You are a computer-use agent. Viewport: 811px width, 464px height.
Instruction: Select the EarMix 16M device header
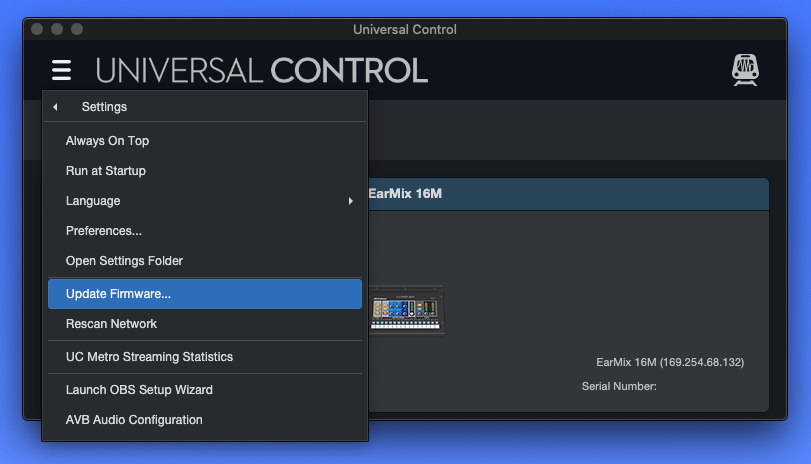click(568, 194)
